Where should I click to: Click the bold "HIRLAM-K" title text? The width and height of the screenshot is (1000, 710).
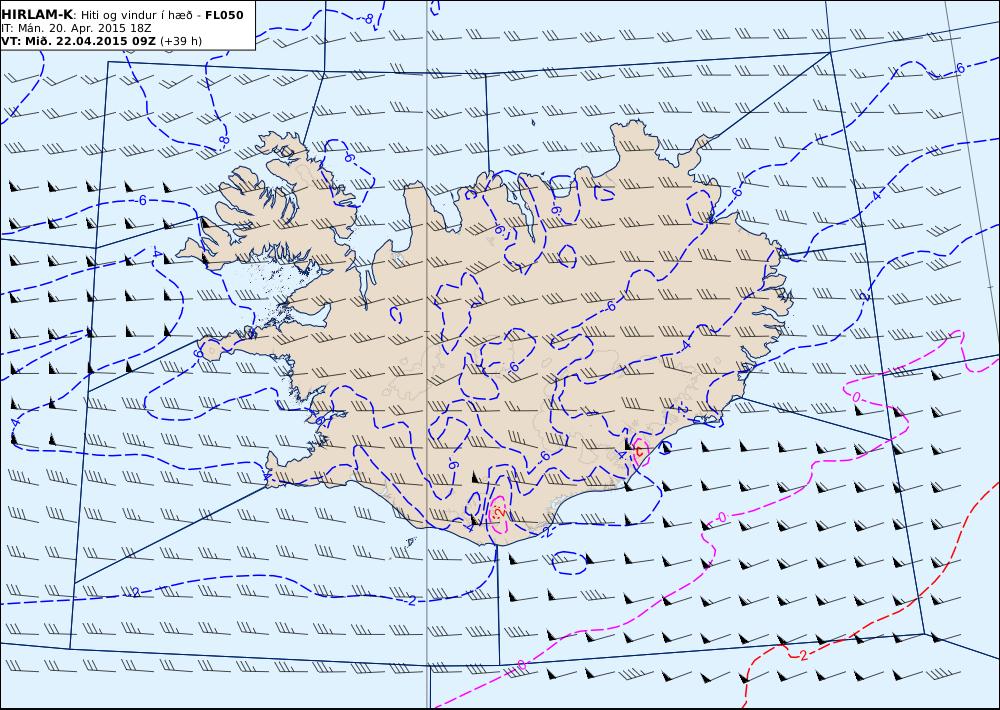point(37,15)
